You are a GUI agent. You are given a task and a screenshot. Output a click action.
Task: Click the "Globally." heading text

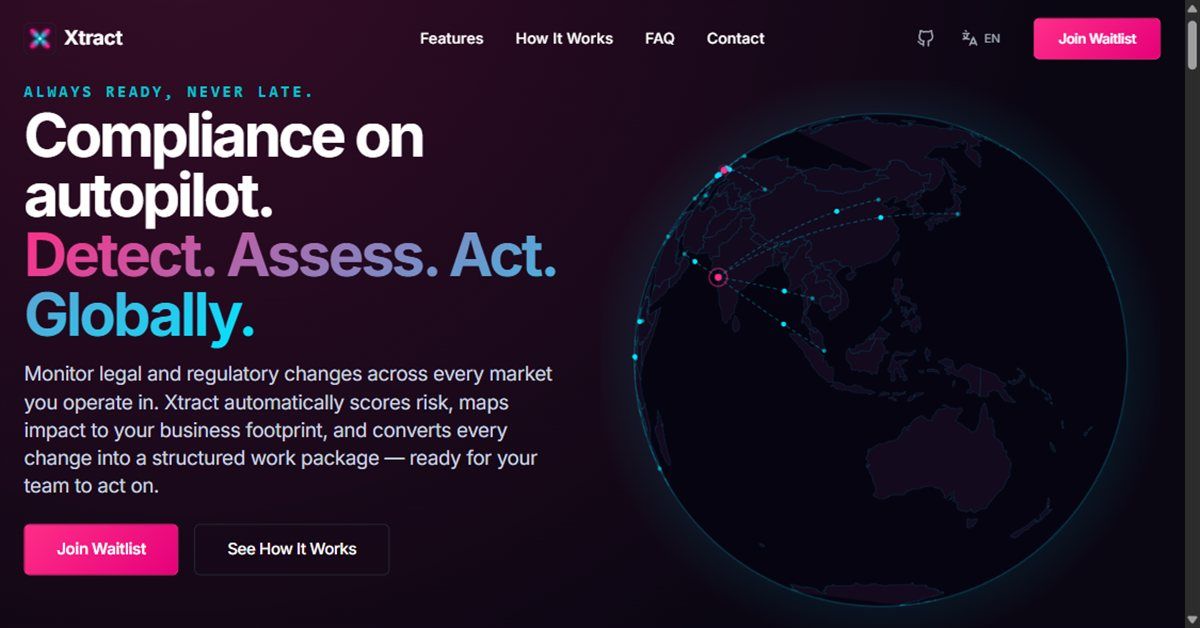pyautogui.click(x=139, y=315)
